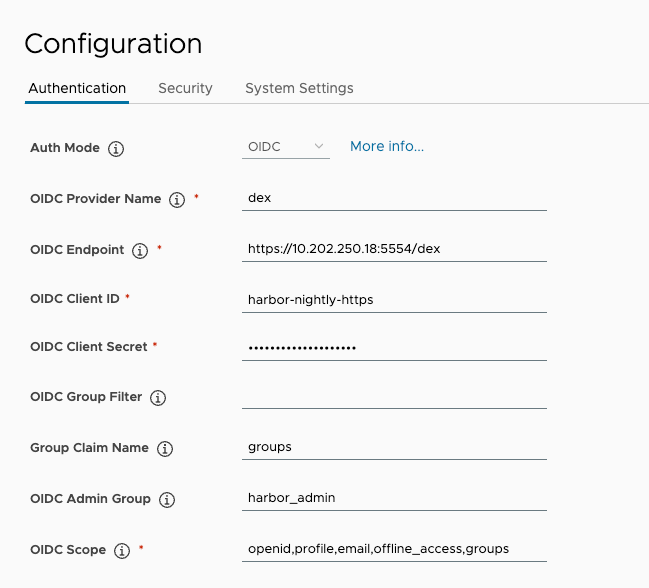Focus the empty OIDC Group Filter field
649x588 pixels.
(x=394, y=396)
